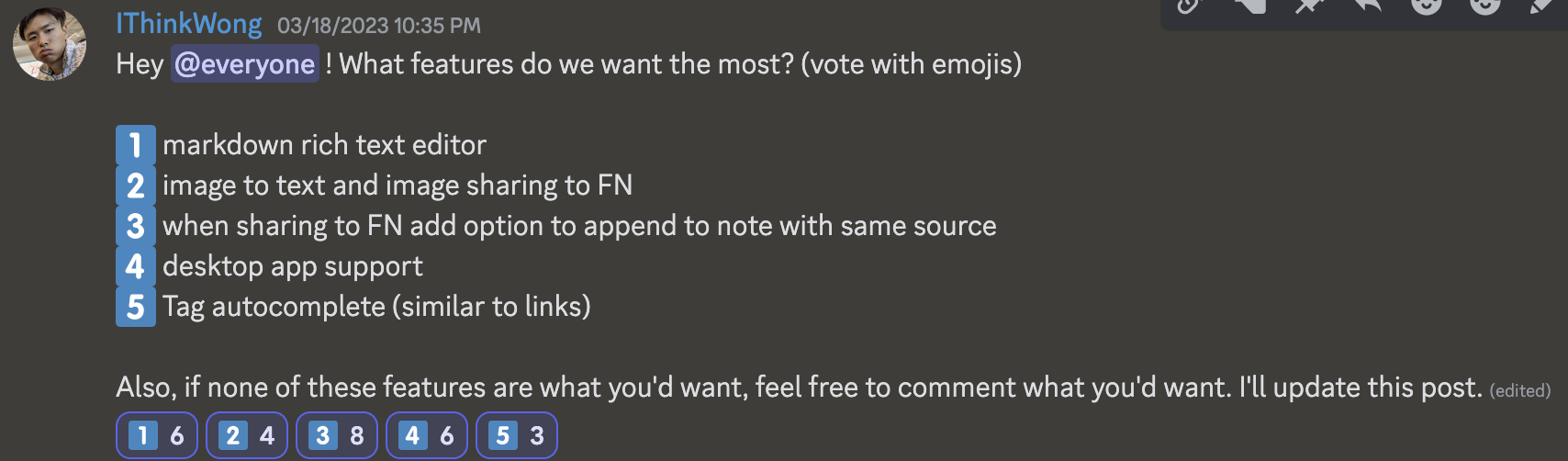Click the 1 emoji before 'markdown rich text editor'
This screenshot has width=1568, height=461.
136,145
